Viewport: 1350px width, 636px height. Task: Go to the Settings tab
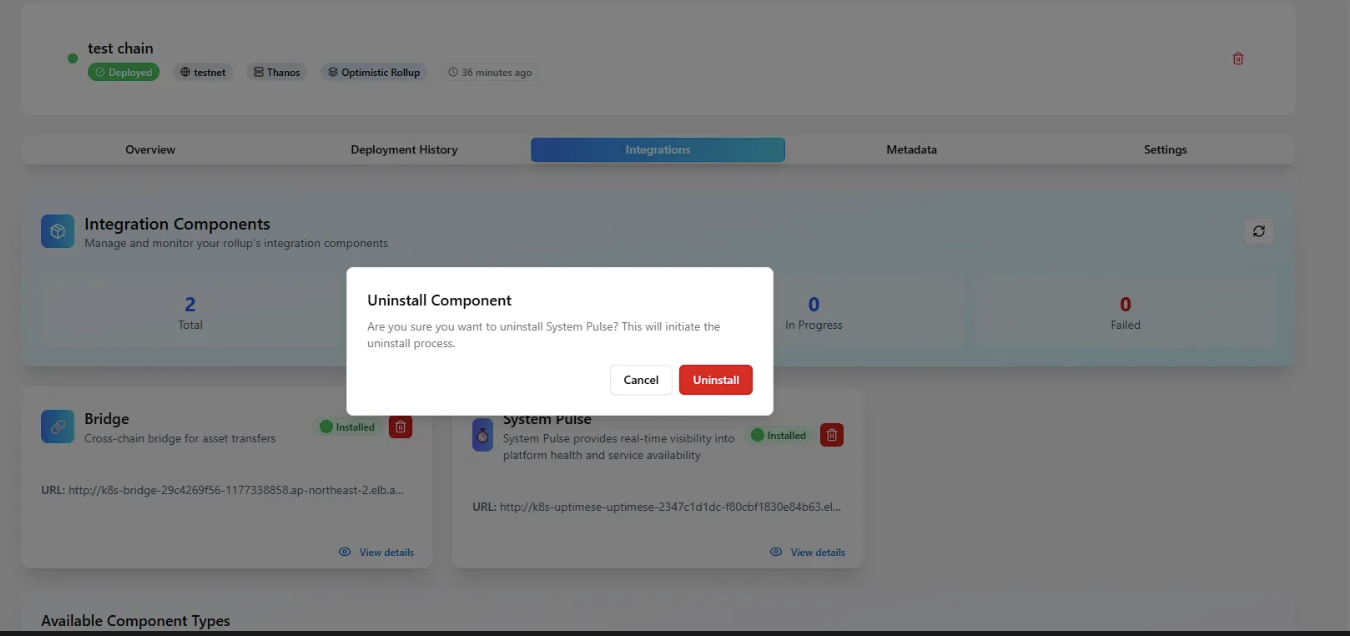point(1165,150)
